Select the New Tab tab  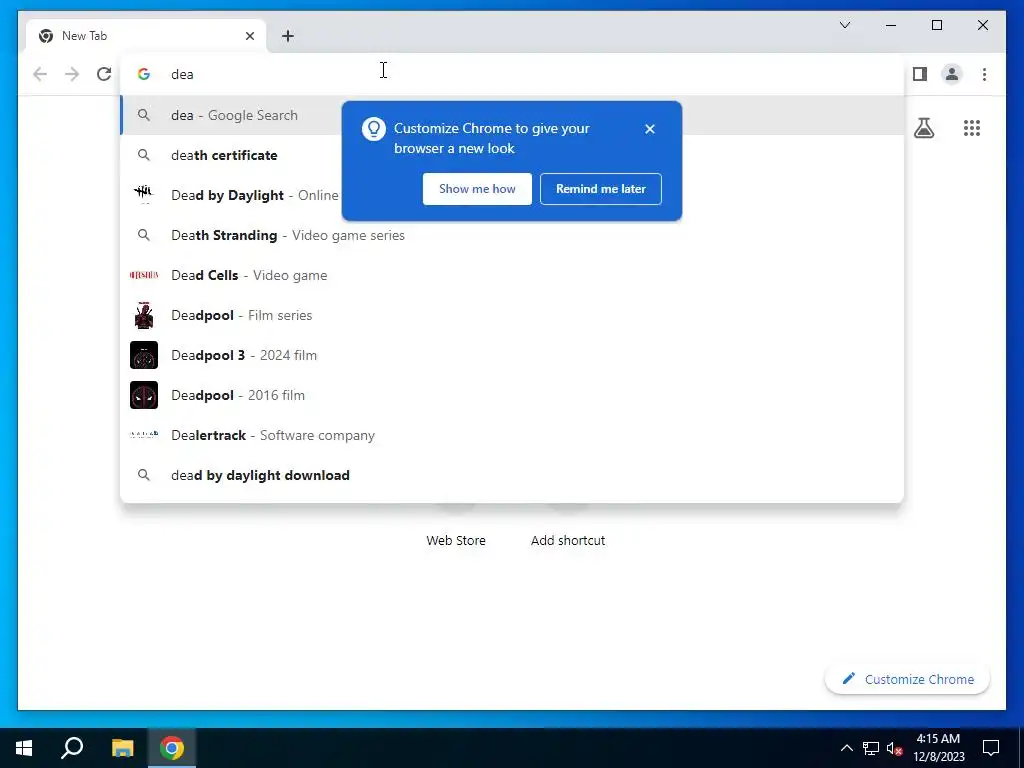click(145, 36)
